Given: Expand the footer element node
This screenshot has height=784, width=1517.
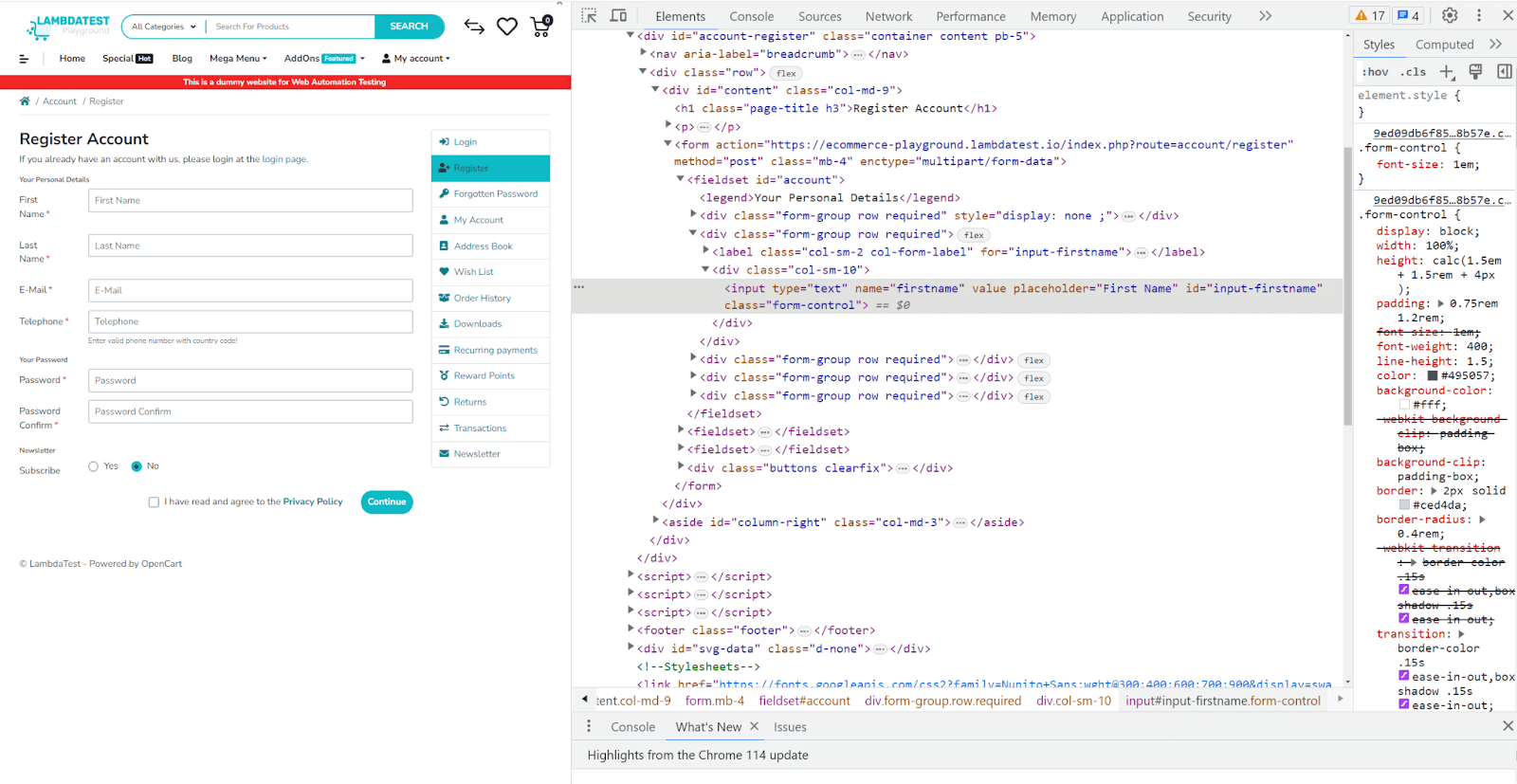Looking at the screenshot, I should pyautogui.click(x=631, y=629).
